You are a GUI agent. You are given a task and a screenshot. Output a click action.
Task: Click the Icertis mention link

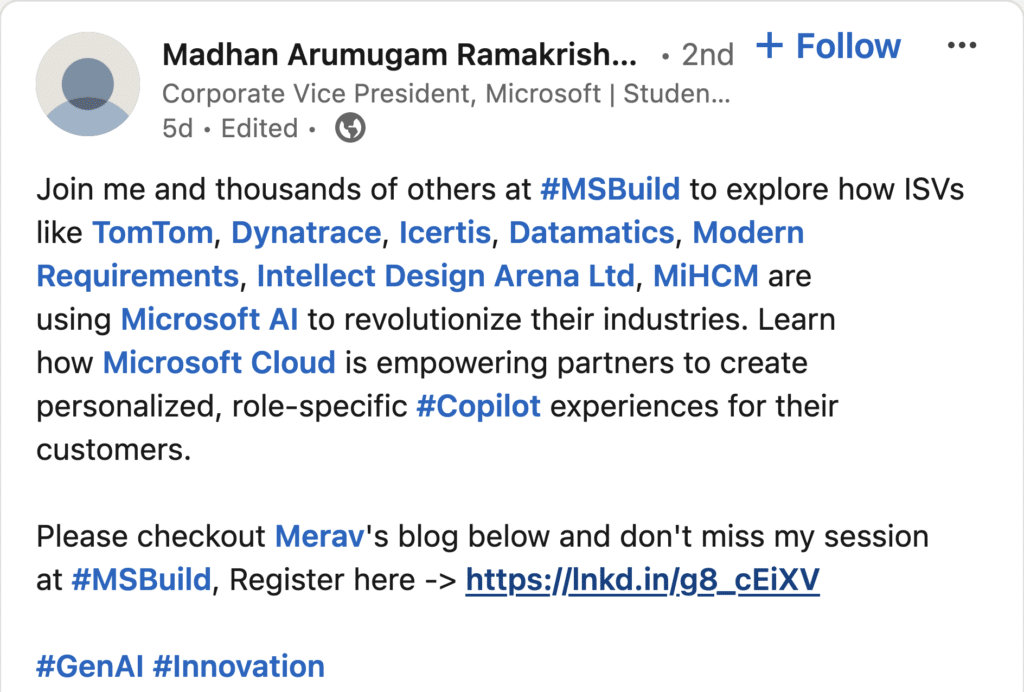click(x=445, y=233)
